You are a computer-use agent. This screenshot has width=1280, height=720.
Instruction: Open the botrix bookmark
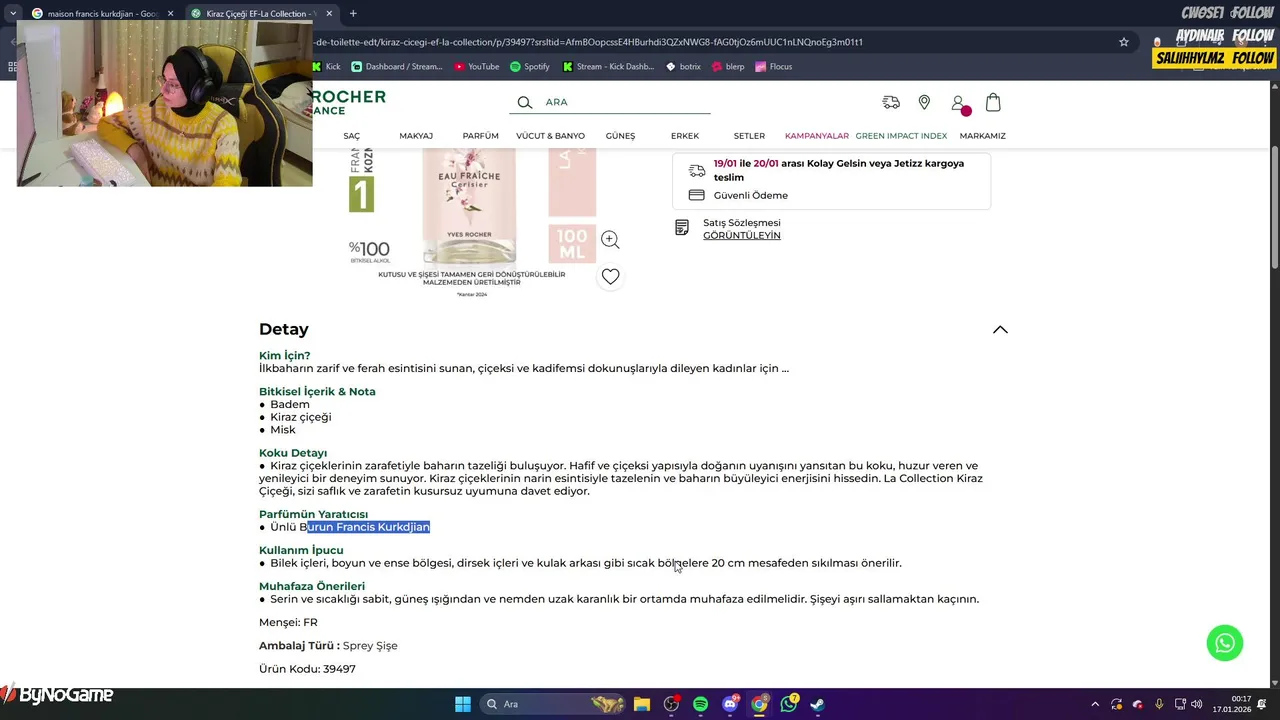tap(683, 66)
